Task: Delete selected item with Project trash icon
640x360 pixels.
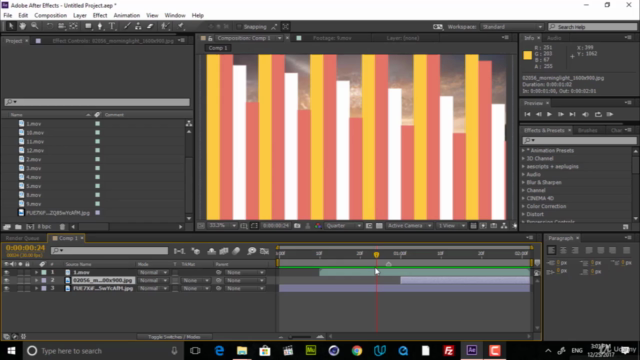Action: (62, 227)
